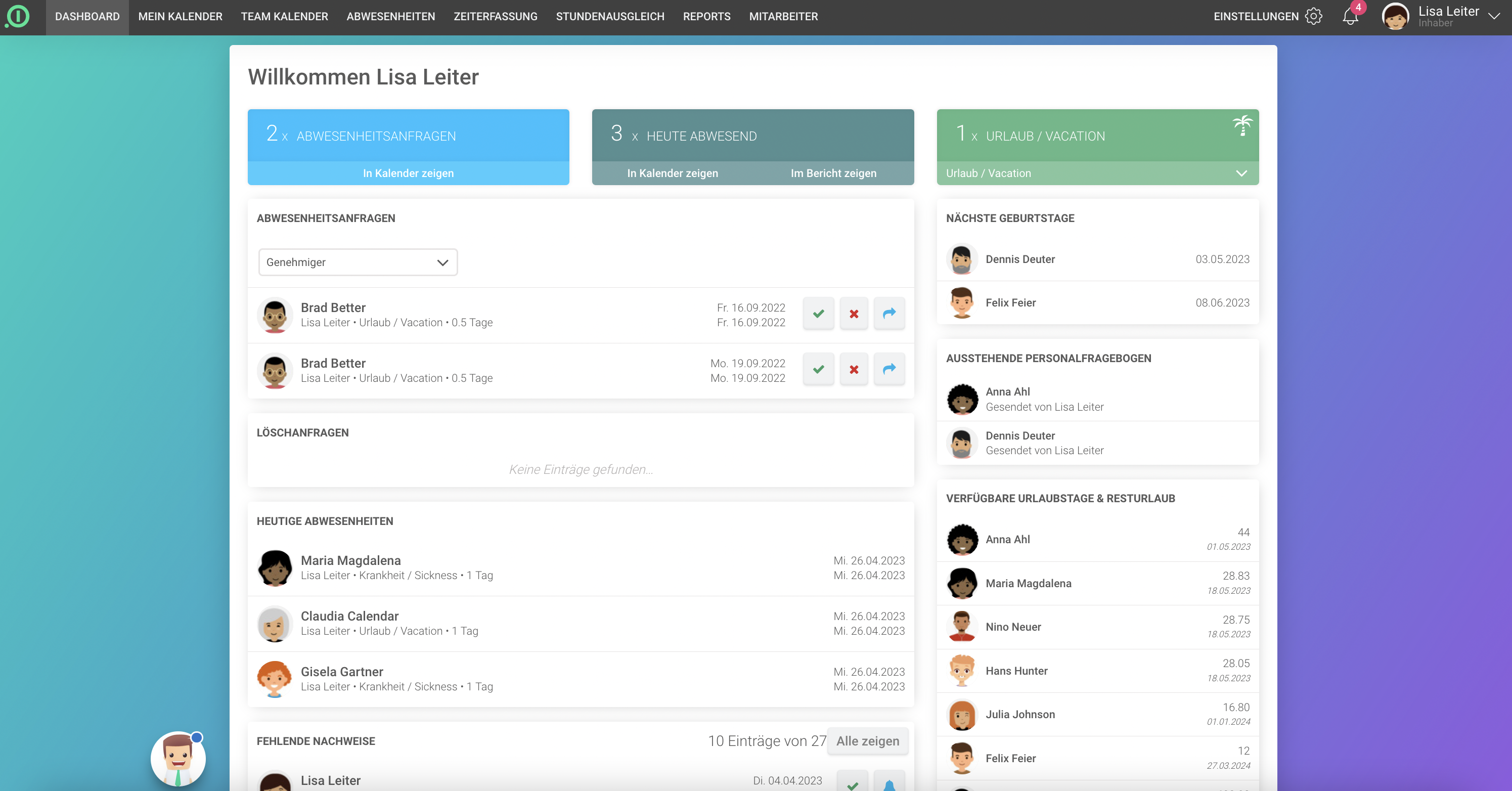Click the app logo in top-left

click(18, 17)
